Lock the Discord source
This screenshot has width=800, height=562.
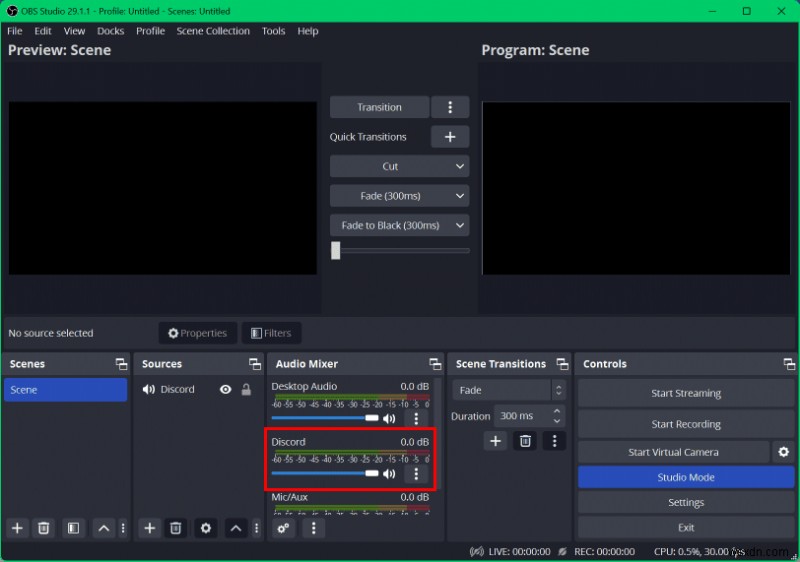click(246, 390)
